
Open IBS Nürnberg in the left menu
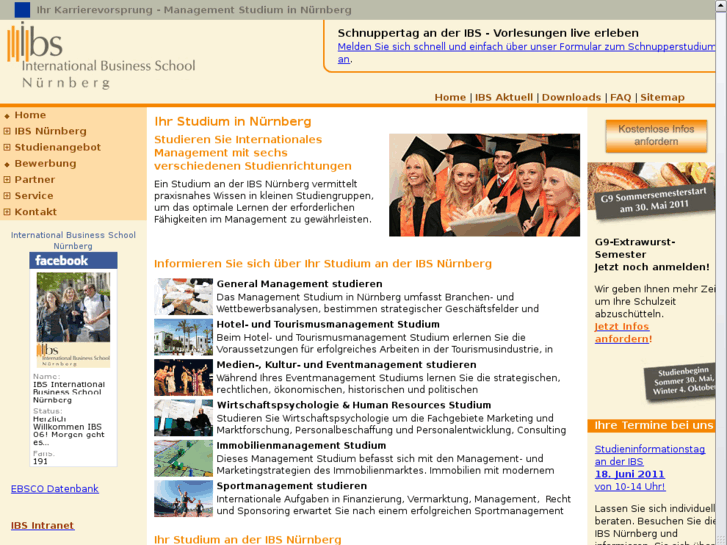(x=51, y=131)
